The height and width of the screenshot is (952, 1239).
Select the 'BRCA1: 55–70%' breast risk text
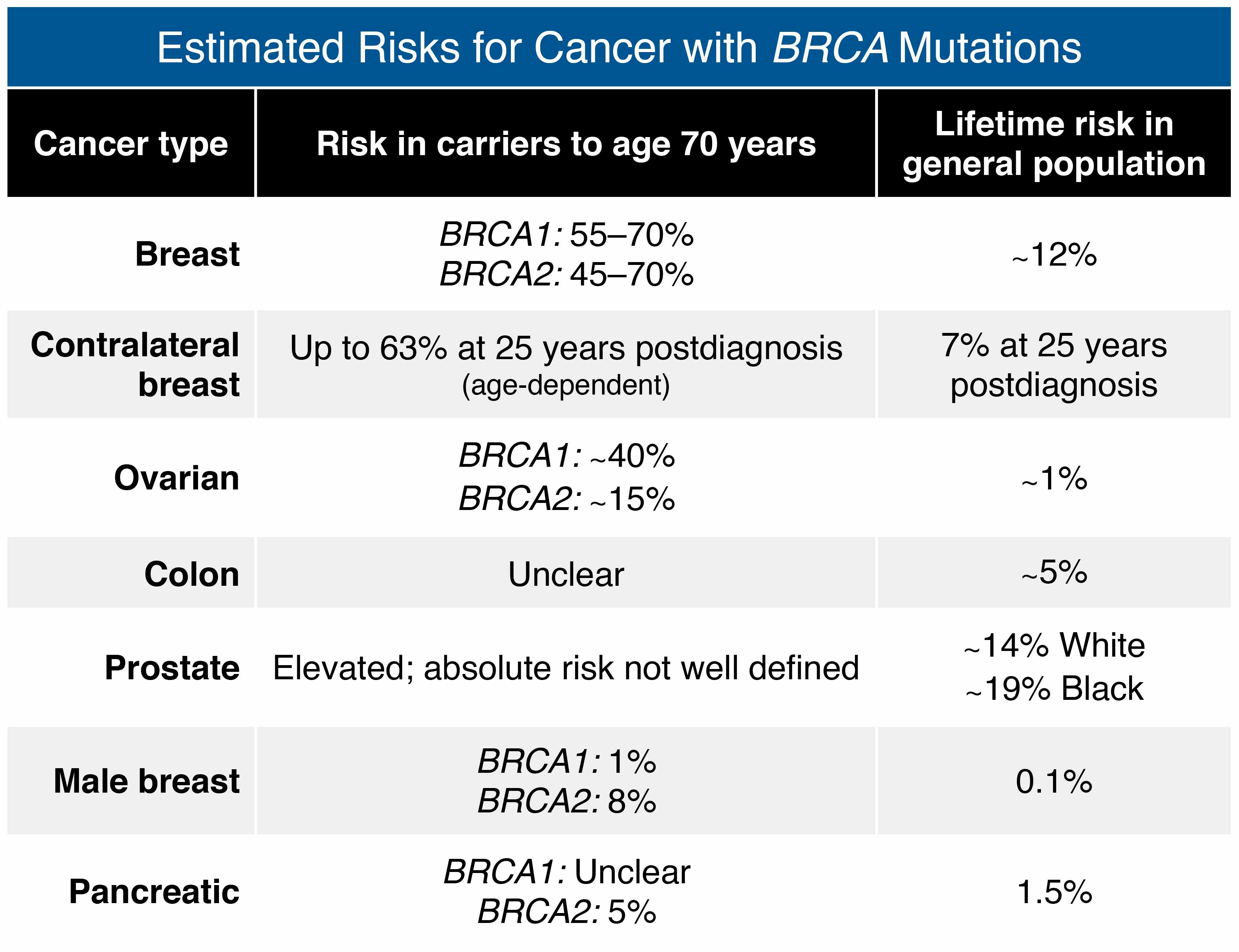click(x=566, y=234)
